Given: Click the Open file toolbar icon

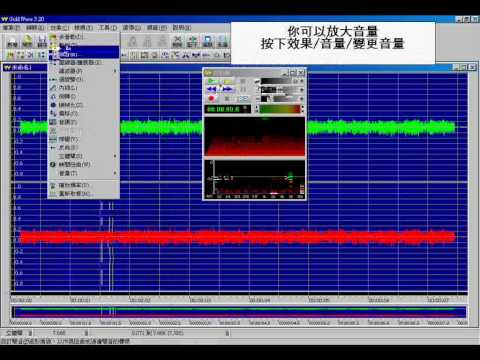Looking at the screenshot, I should (27, 41).
